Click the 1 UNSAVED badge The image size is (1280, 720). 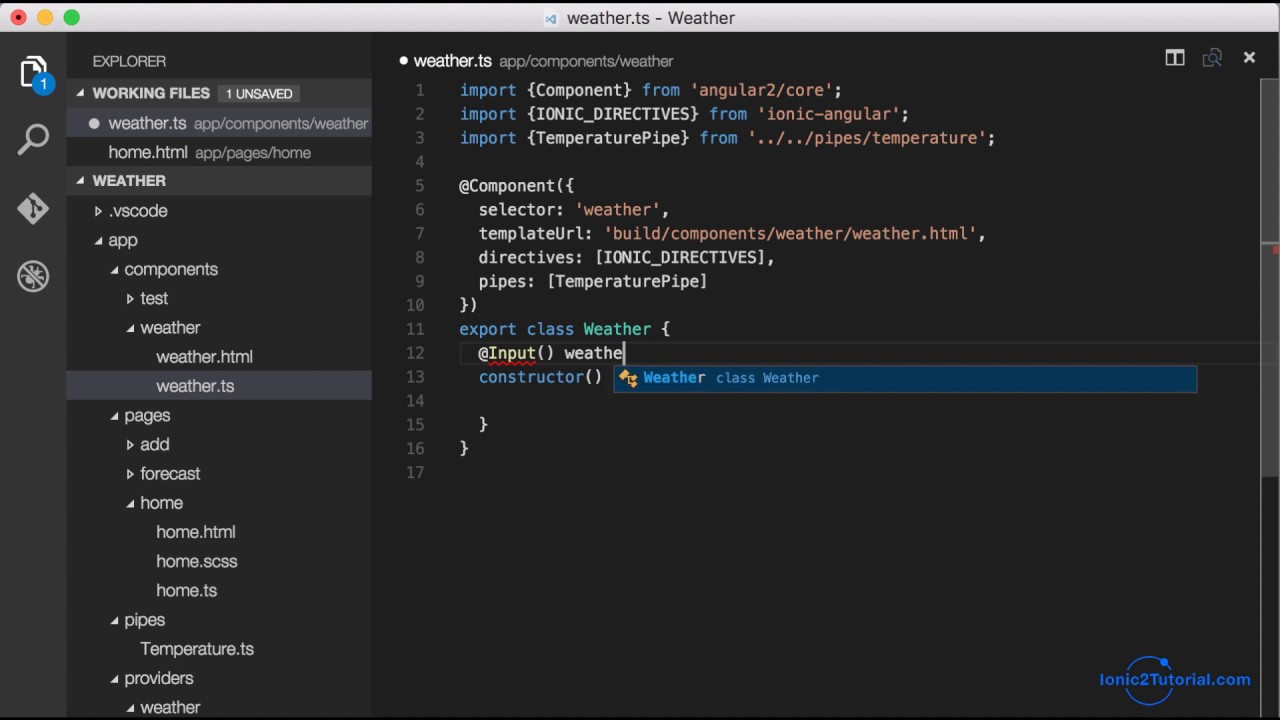[259, 93]
